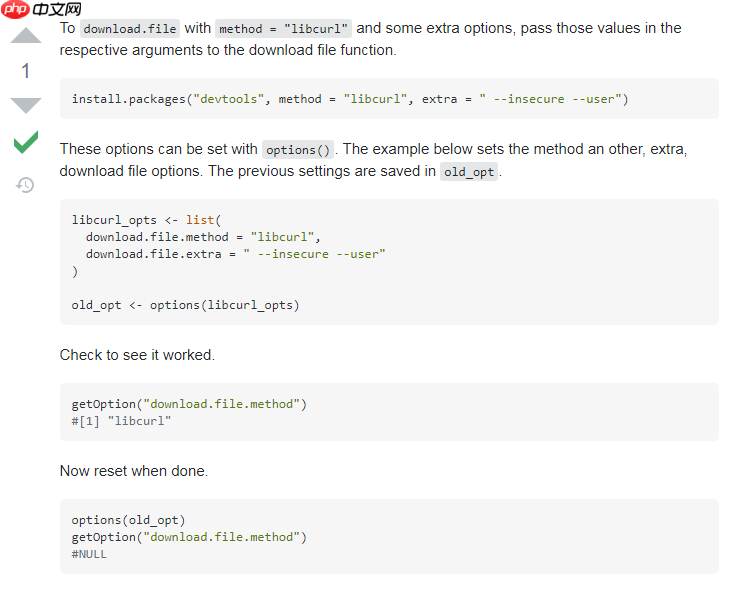The height and width of the screenshot is (594, 733).
Task: Click the libcurl_opts <- list( line
Action: [x=146, y=220]
